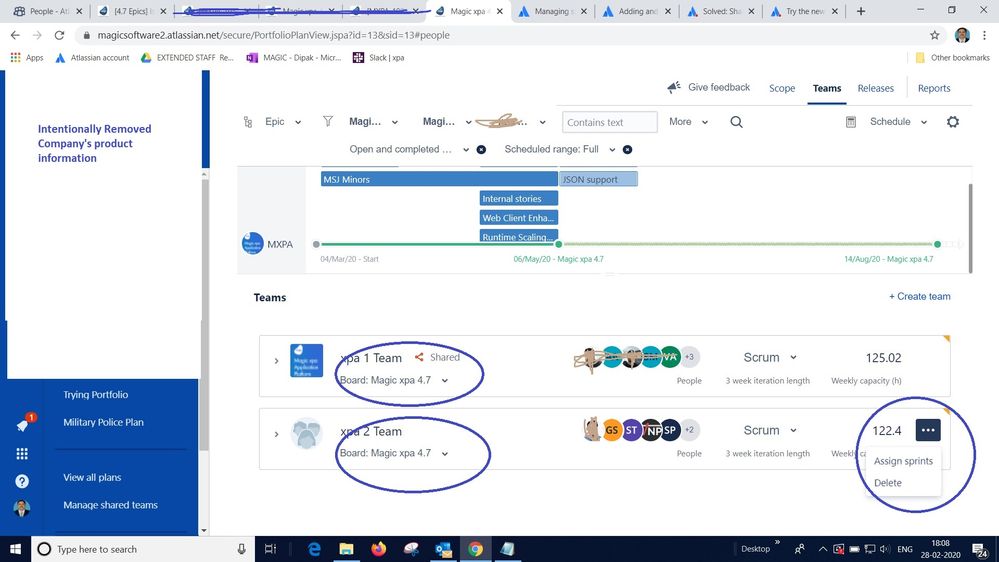Open plan settings gear icon
999x562 pixels.
(952, 122)
